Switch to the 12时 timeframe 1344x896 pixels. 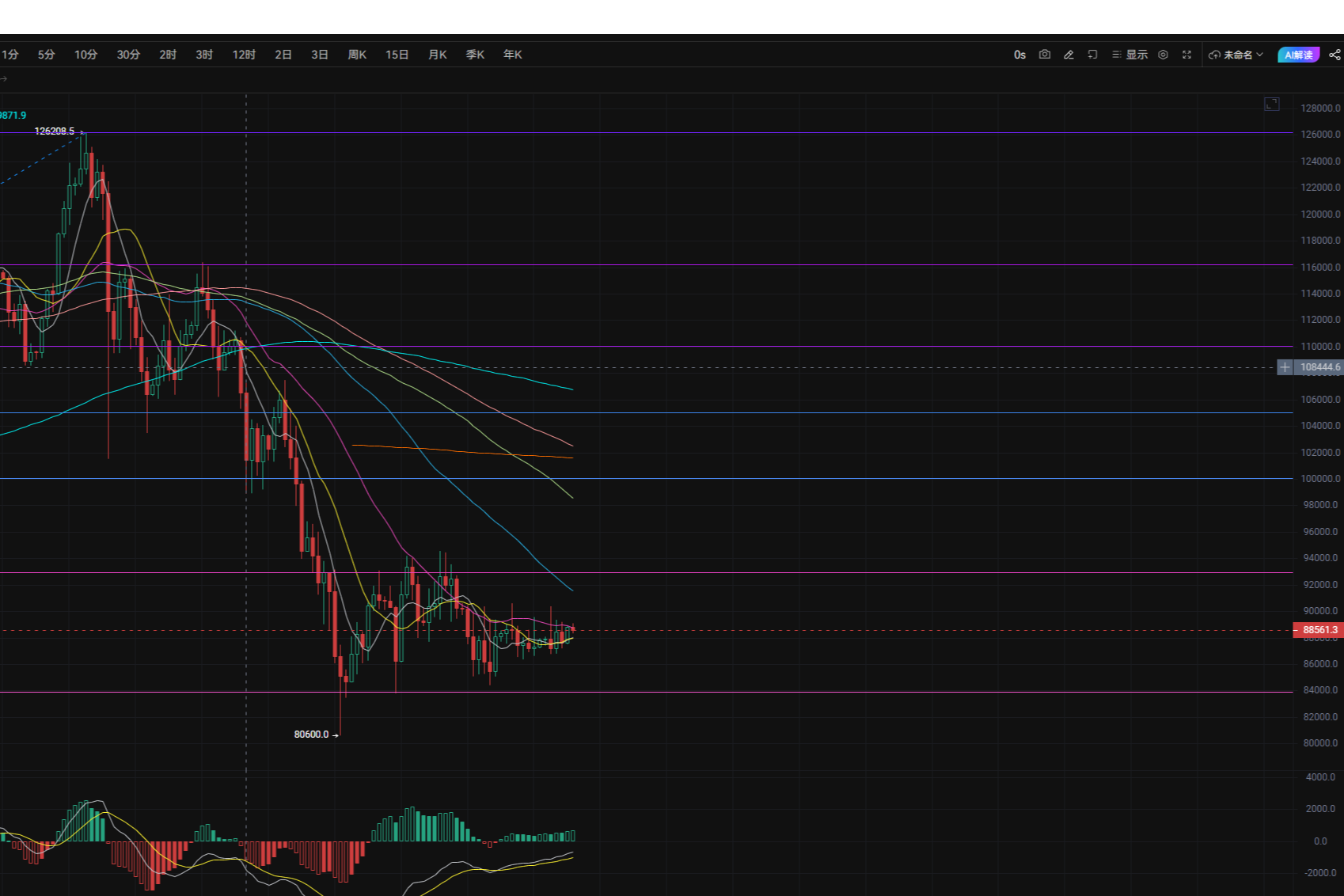244,55
